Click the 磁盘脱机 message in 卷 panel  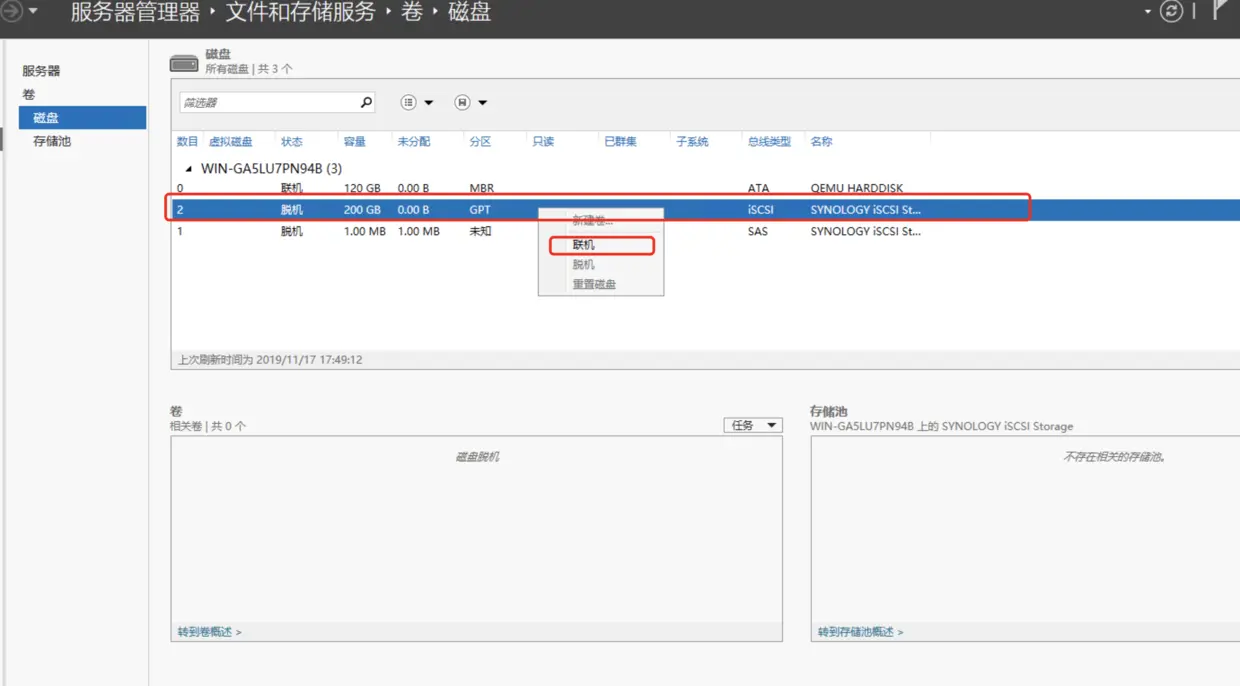tap(477, 457)
